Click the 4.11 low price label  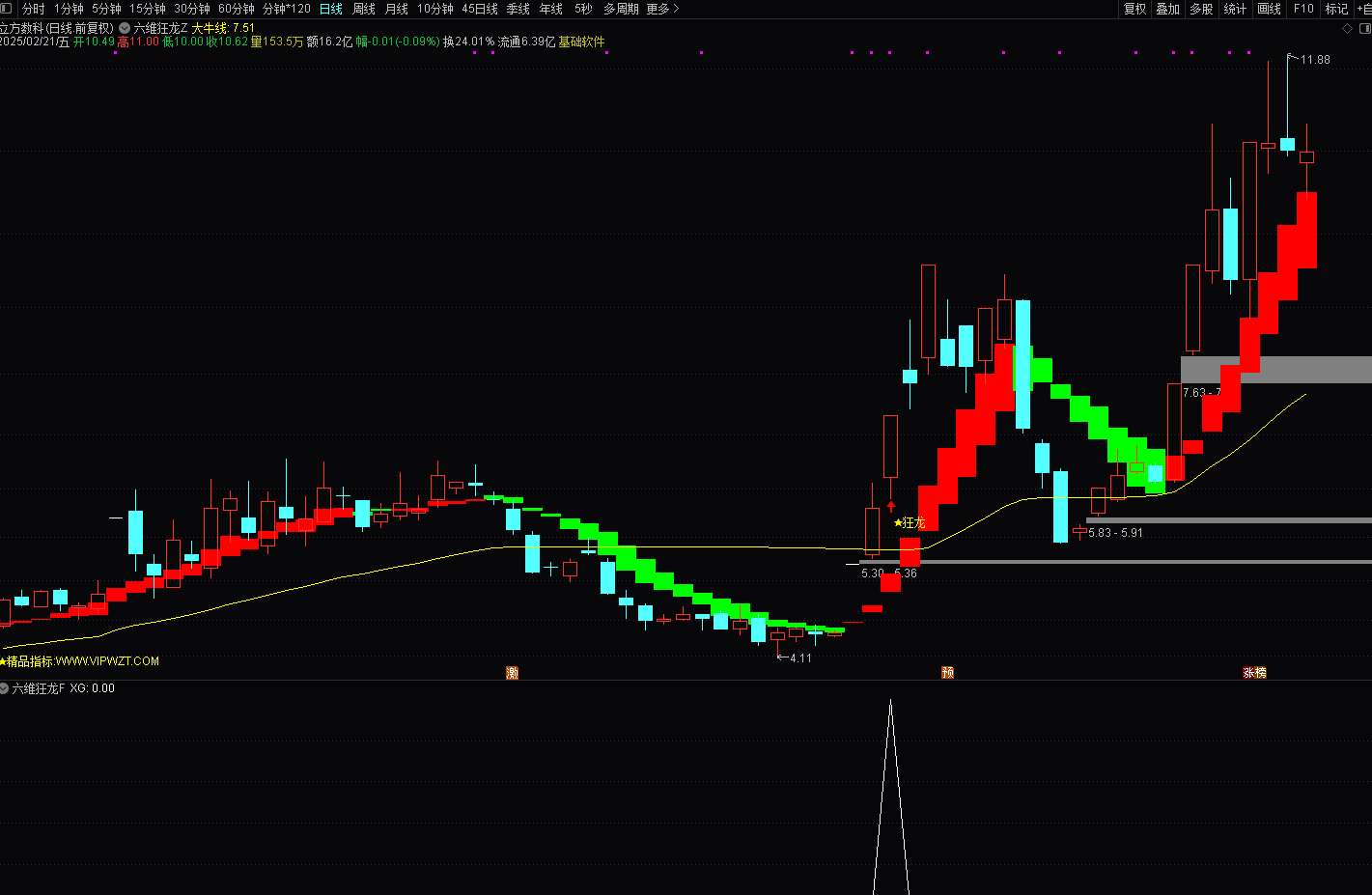pos(800,658)
